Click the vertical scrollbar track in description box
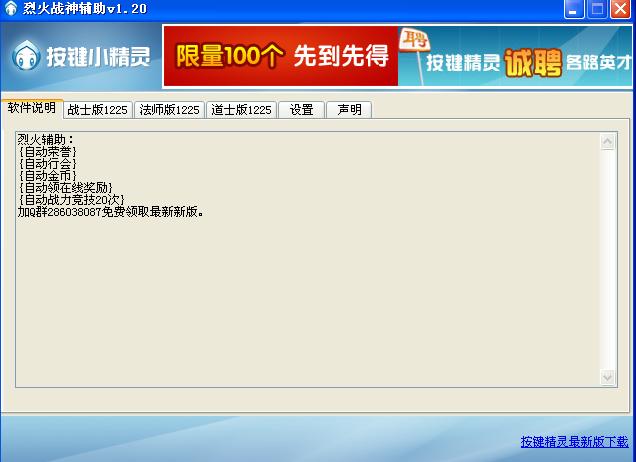 tap(608, 260)
